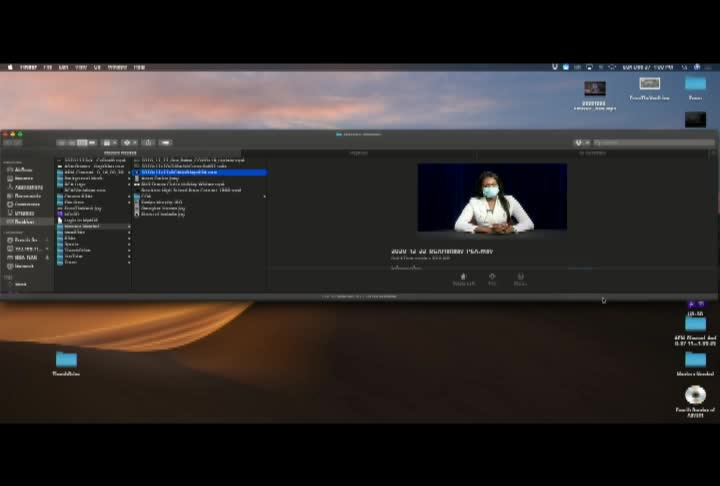Open the Finder menu in menu bar
Image resolution: width=720 pixels, height=486 pixels.
[28, 67]
